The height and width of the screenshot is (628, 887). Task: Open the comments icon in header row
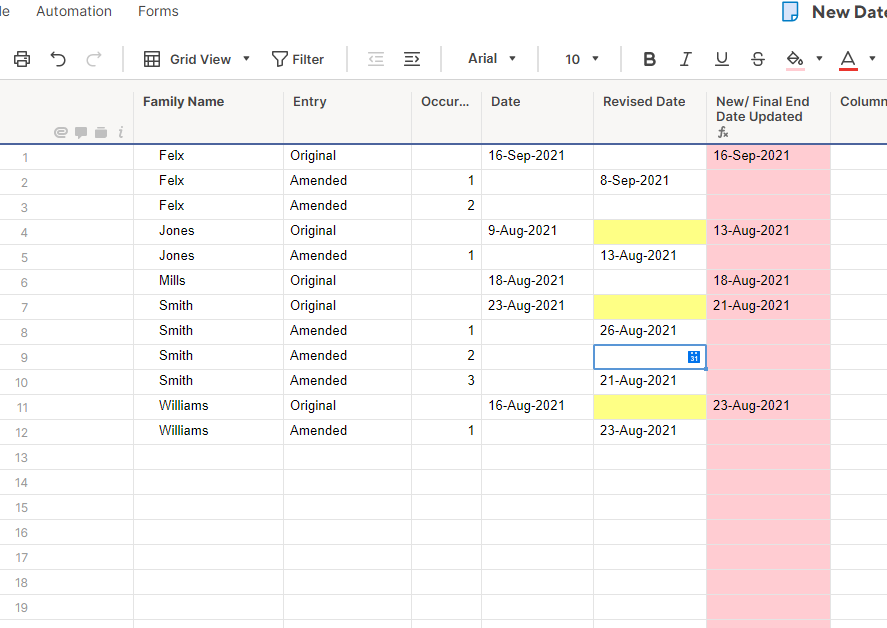pos(82,131)
